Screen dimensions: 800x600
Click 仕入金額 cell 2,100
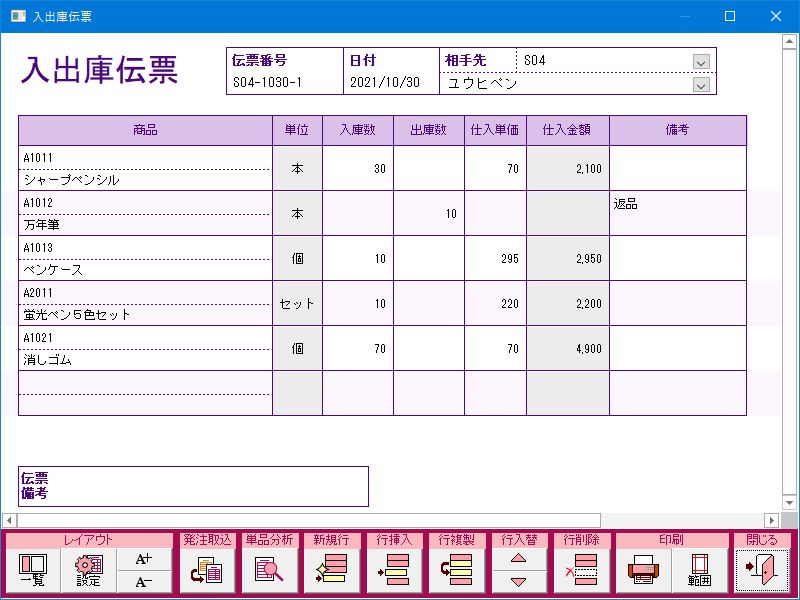(567, 168)
